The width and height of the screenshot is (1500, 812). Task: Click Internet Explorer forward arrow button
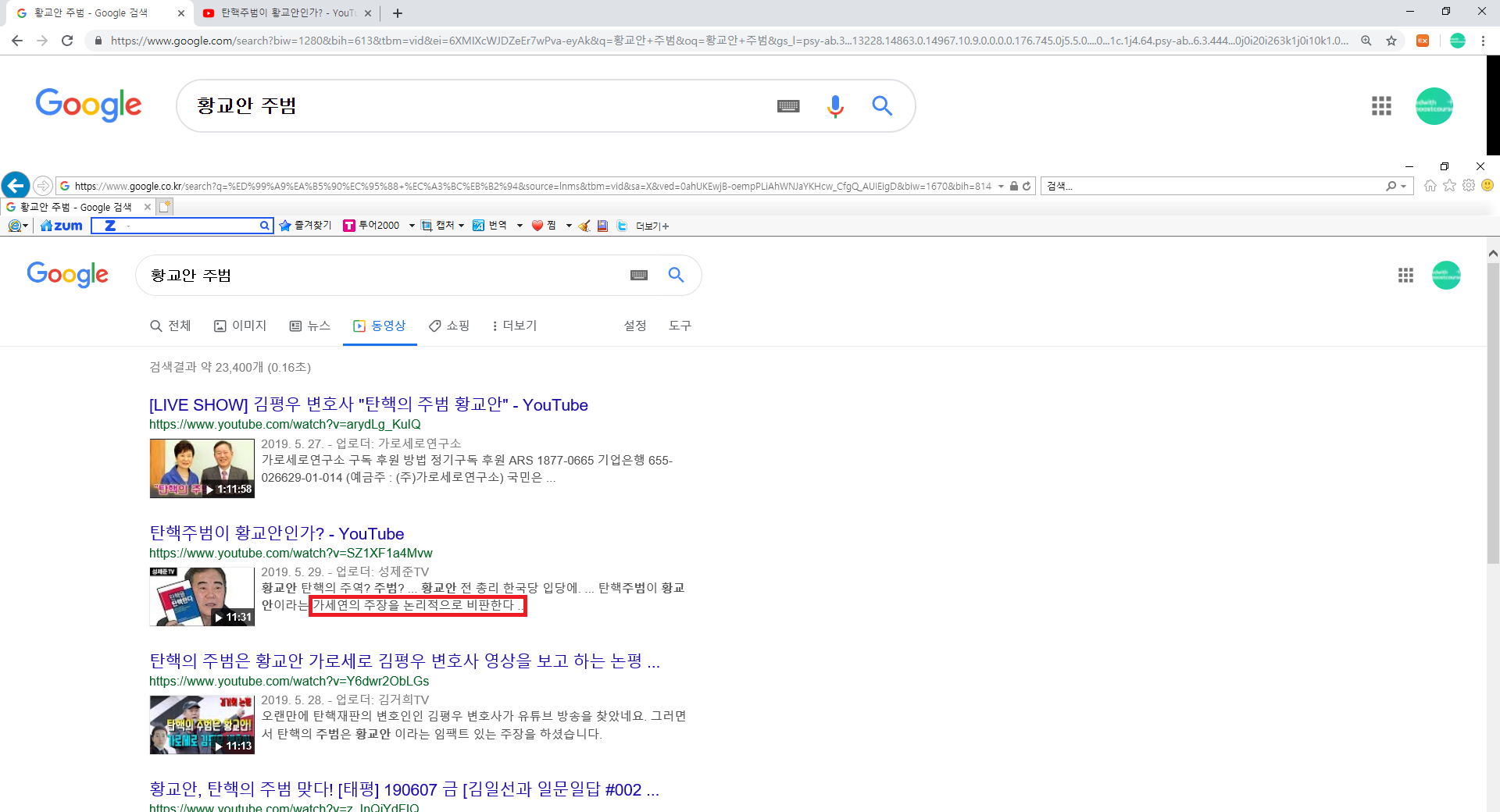point(43,186)
